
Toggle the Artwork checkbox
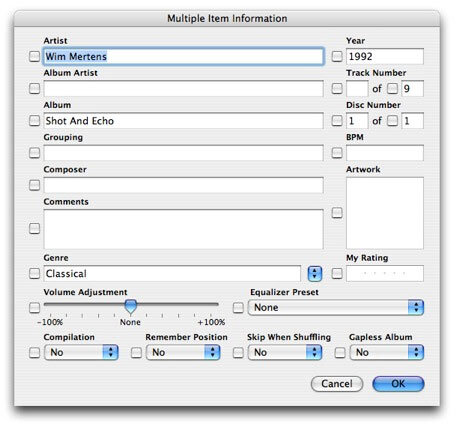coord(337,213)
